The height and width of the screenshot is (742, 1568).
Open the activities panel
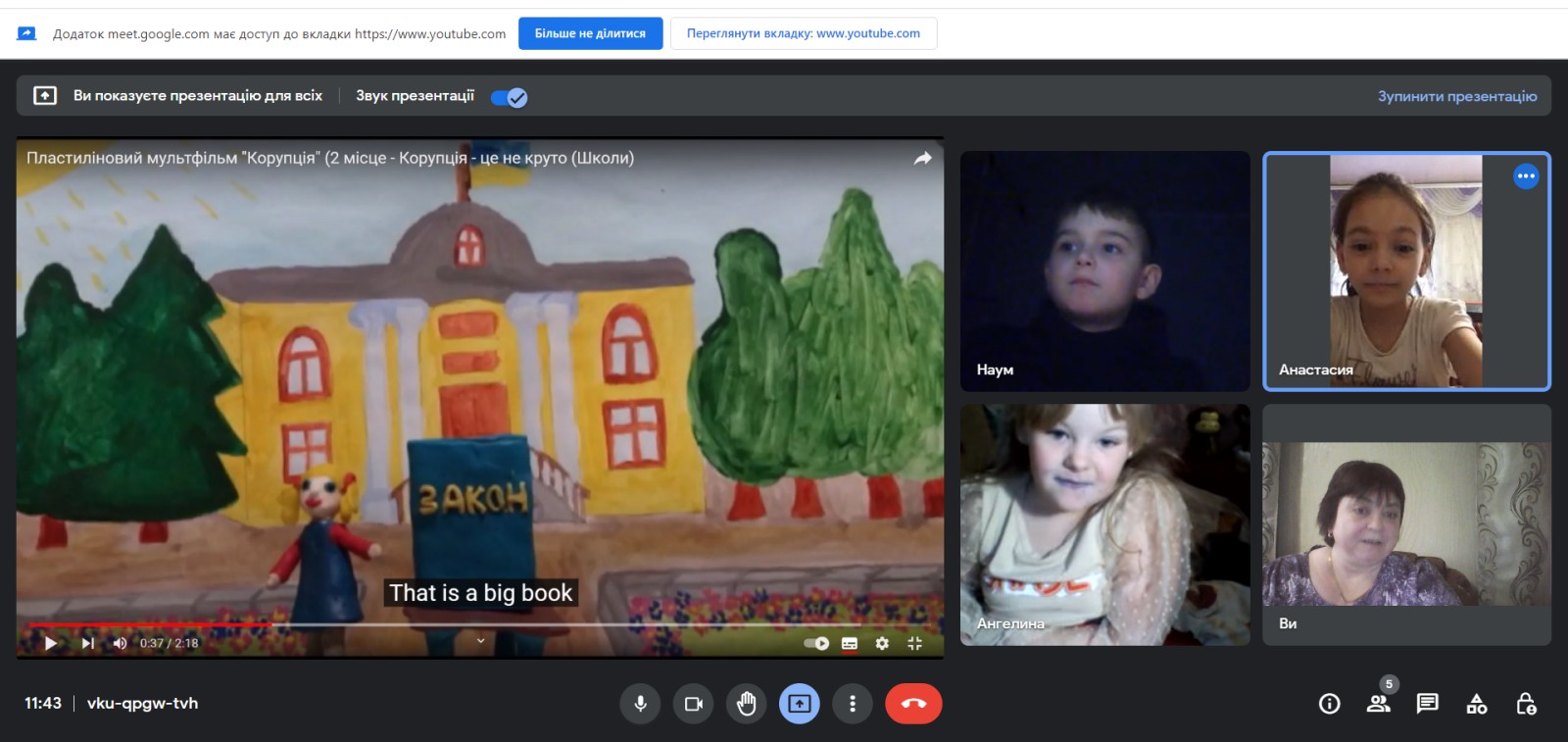1476,704
